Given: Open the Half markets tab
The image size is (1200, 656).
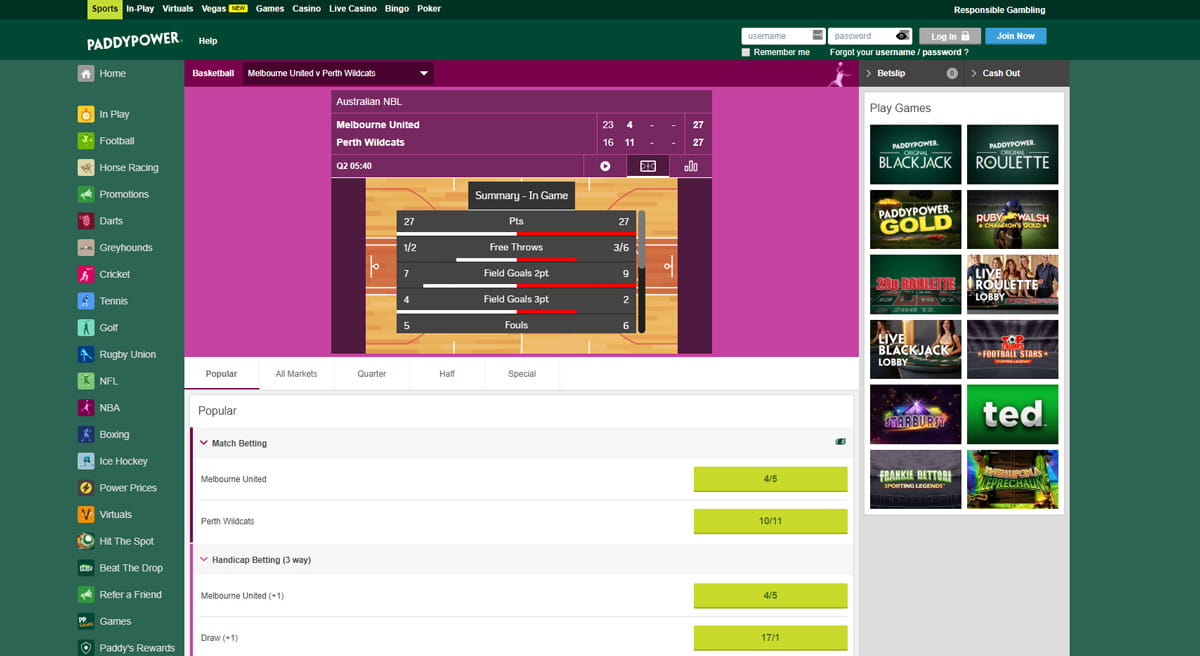Looking at the screenshot, I should coord(447,374).
